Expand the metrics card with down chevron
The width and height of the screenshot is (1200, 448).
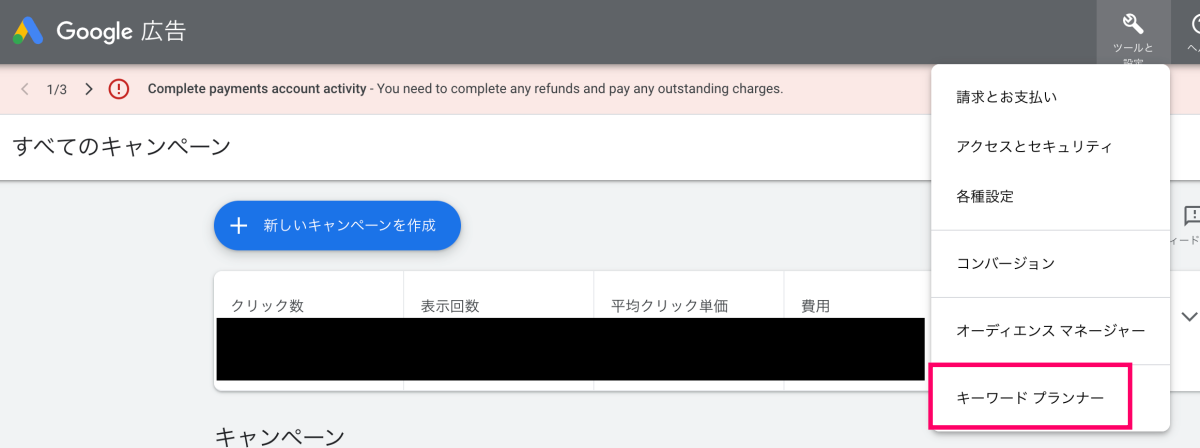[1188, 316]
